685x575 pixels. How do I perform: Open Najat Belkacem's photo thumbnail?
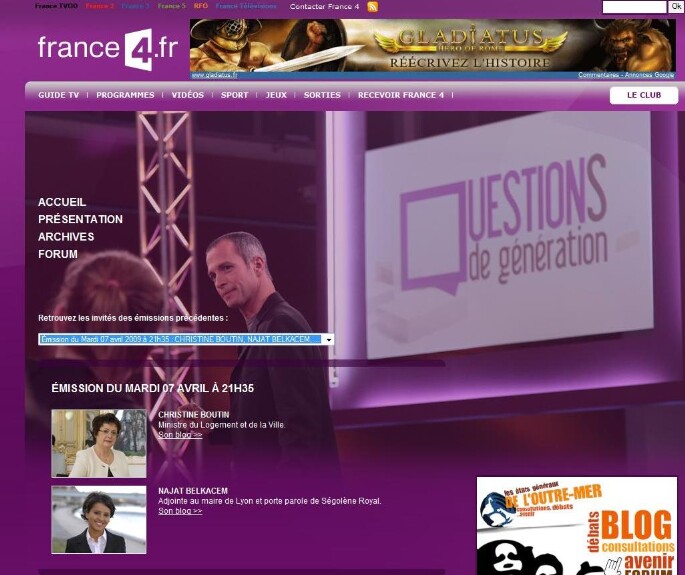pos(99,519)
